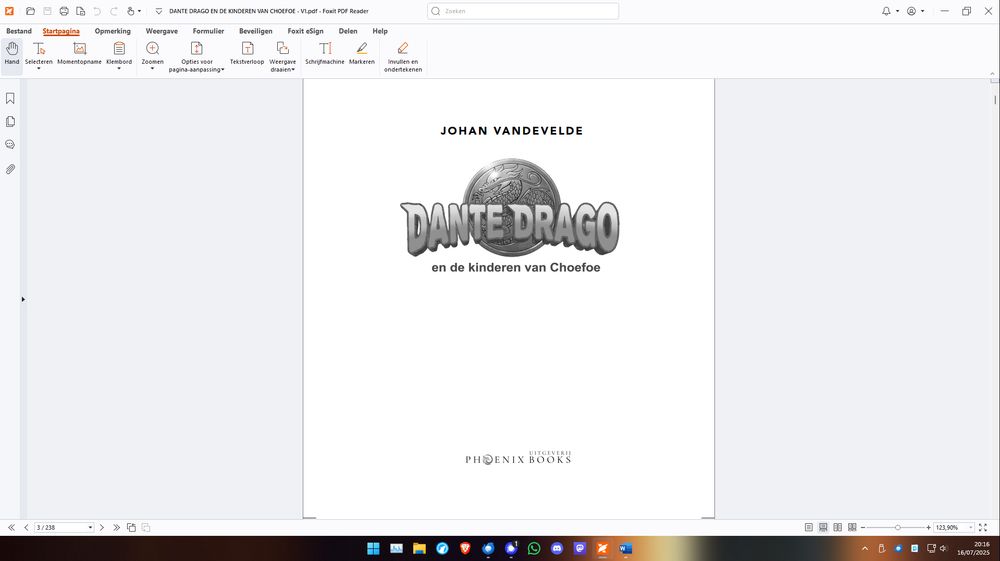Switch to the Delen tab
Screen dimensions: 1000x561
click(x=348, y=31)
